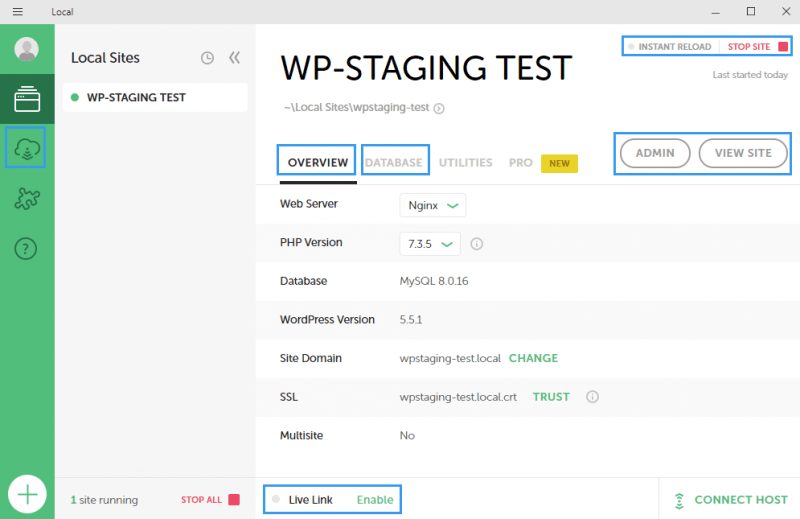Toggle the Live Link status indicator
Viewport: 800px width, 519px height.
click(x=276, y=499)
